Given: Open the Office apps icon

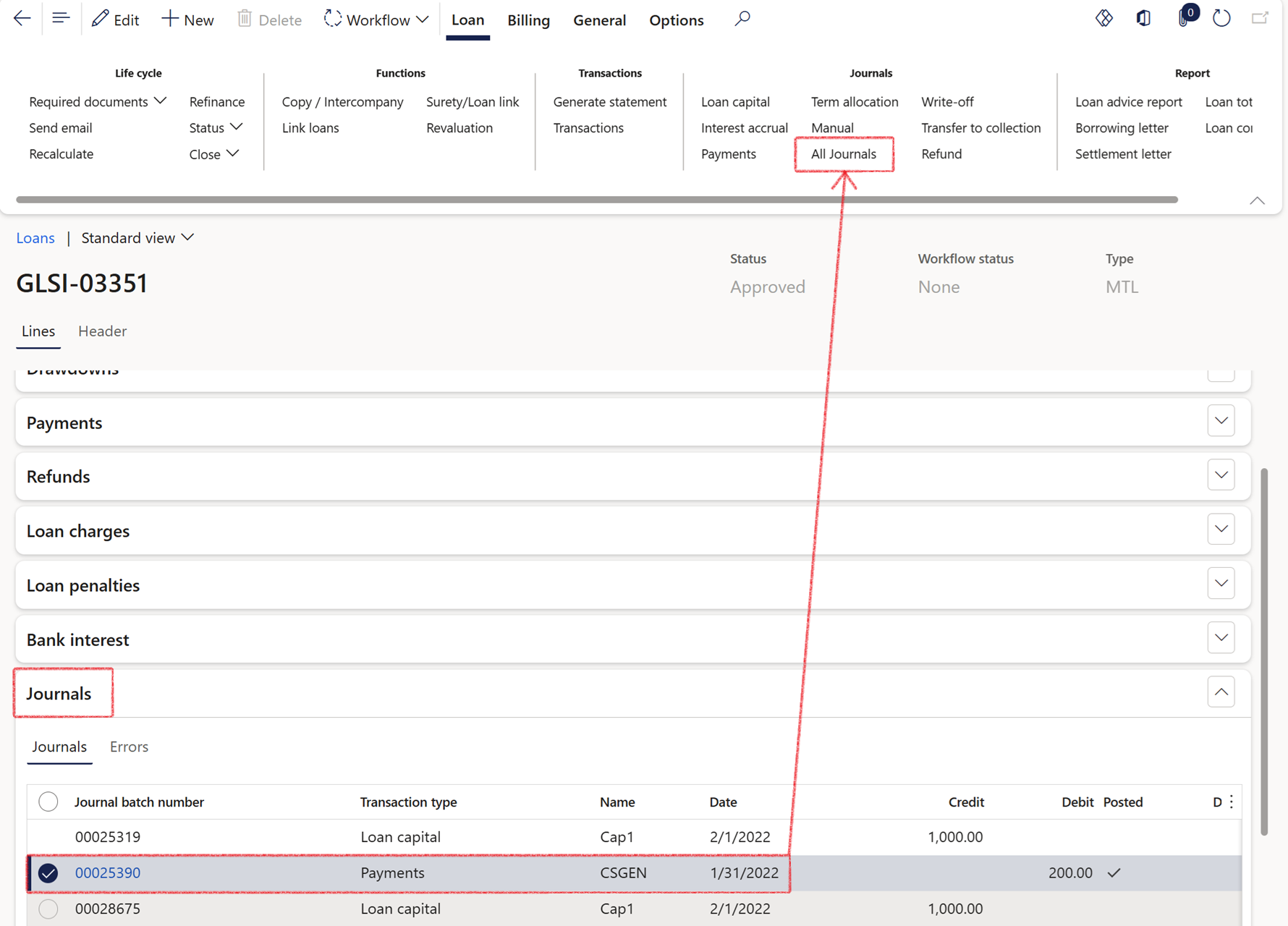Looking at the screenshot, I should (x=1143, y=19).
